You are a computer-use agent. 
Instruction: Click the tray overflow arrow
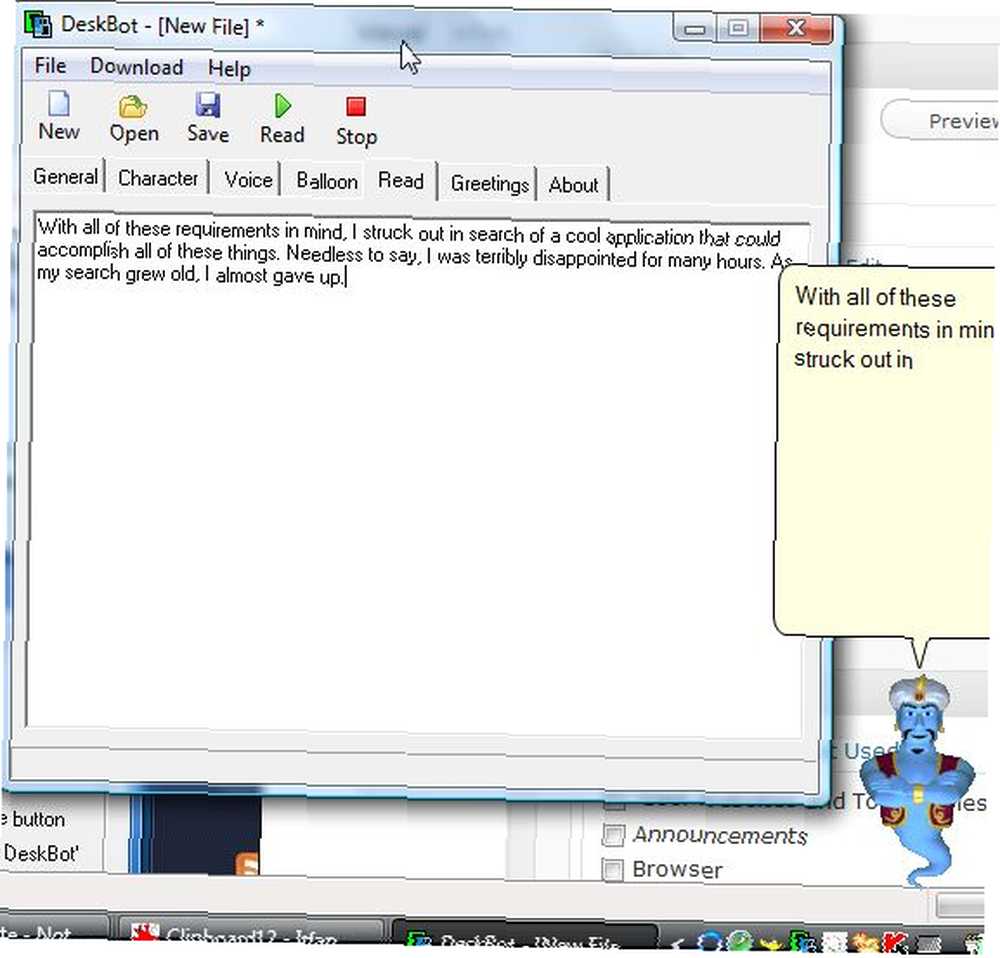[679, 943]
